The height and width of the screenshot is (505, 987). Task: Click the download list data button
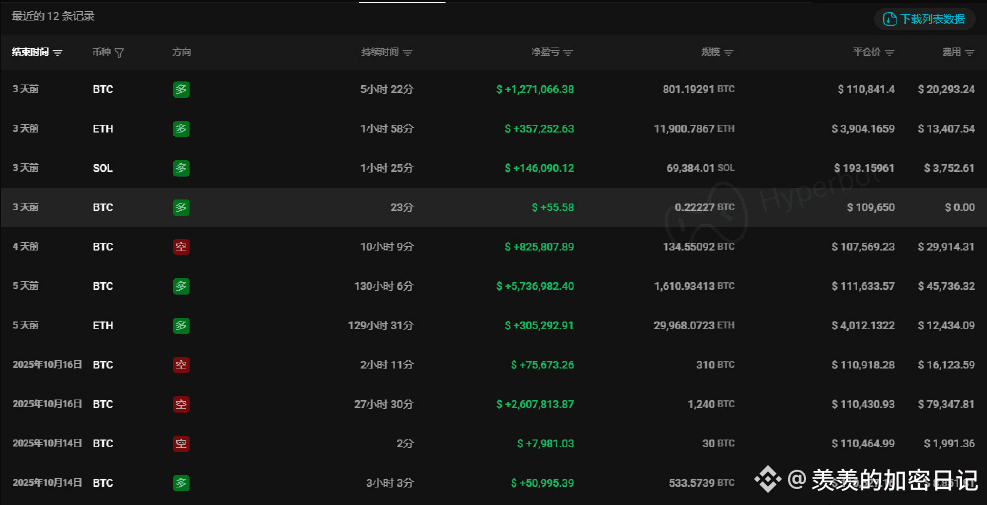coord(925,19)
